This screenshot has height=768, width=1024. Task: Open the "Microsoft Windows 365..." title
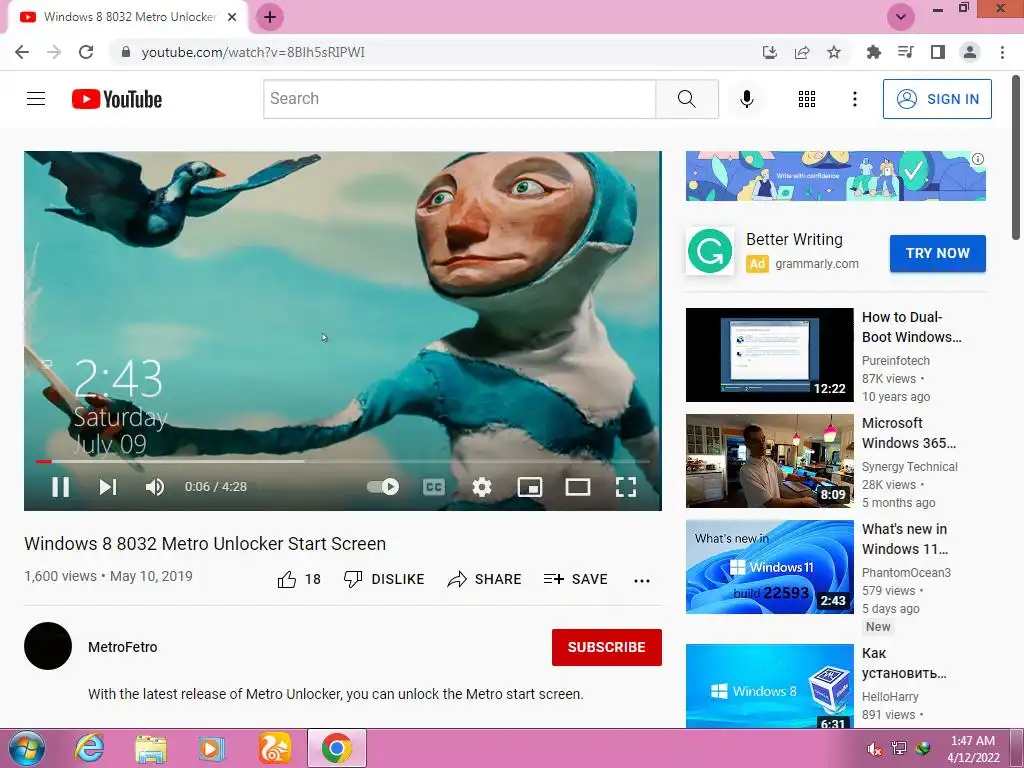[x=908, y=433]
